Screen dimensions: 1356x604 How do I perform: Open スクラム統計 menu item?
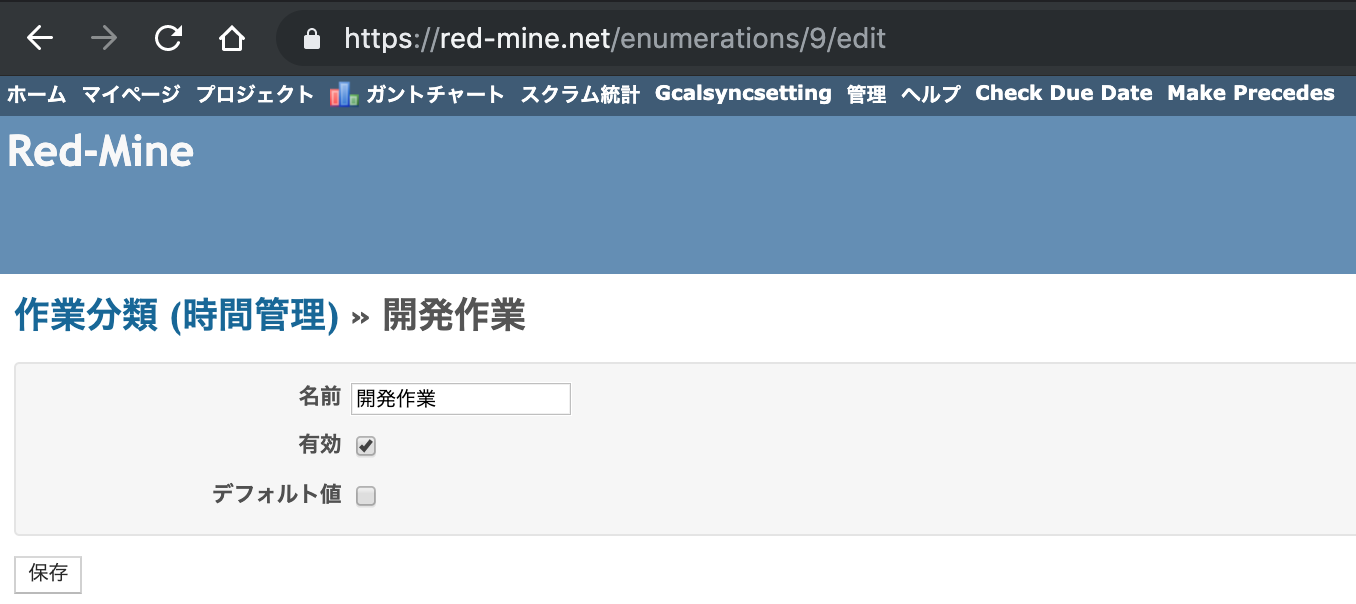[580, 94]
